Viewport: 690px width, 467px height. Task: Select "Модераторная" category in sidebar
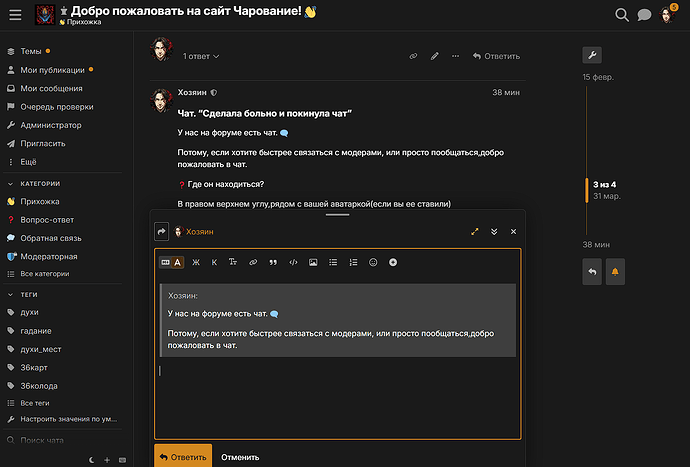49,256
